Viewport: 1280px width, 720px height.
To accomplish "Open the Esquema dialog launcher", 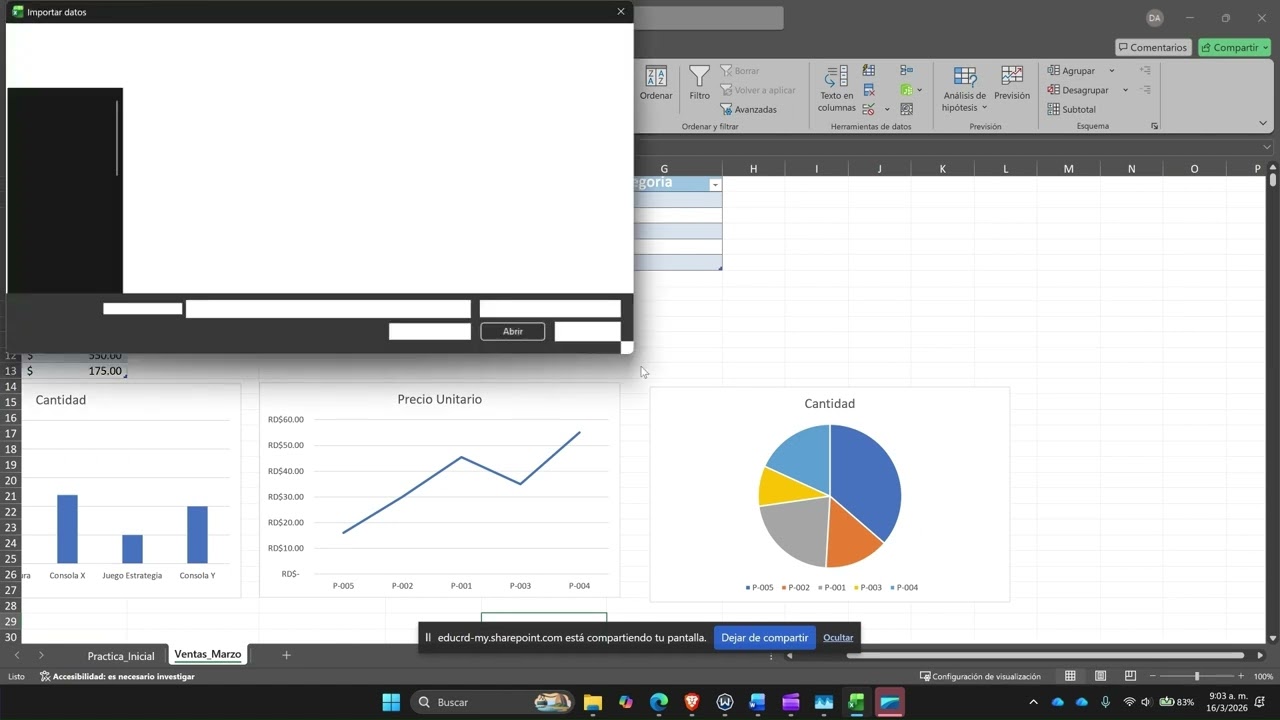I will [1155, 126].
